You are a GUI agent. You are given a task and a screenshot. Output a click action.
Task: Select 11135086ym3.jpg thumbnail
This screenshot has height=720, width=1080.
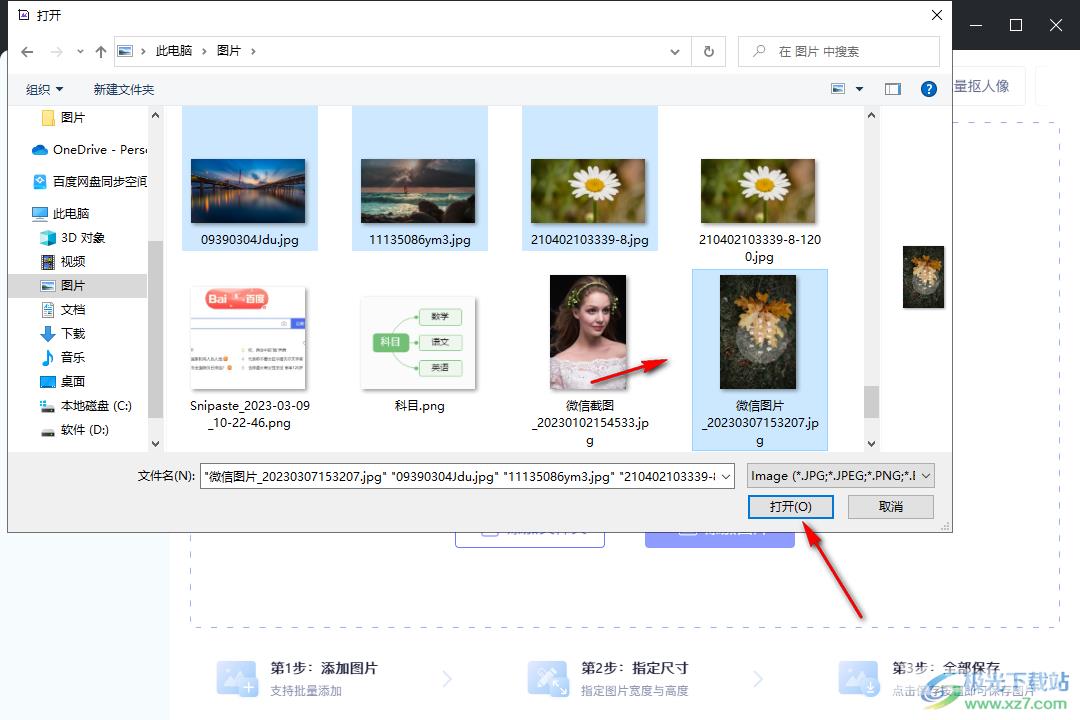coord(419,191)
